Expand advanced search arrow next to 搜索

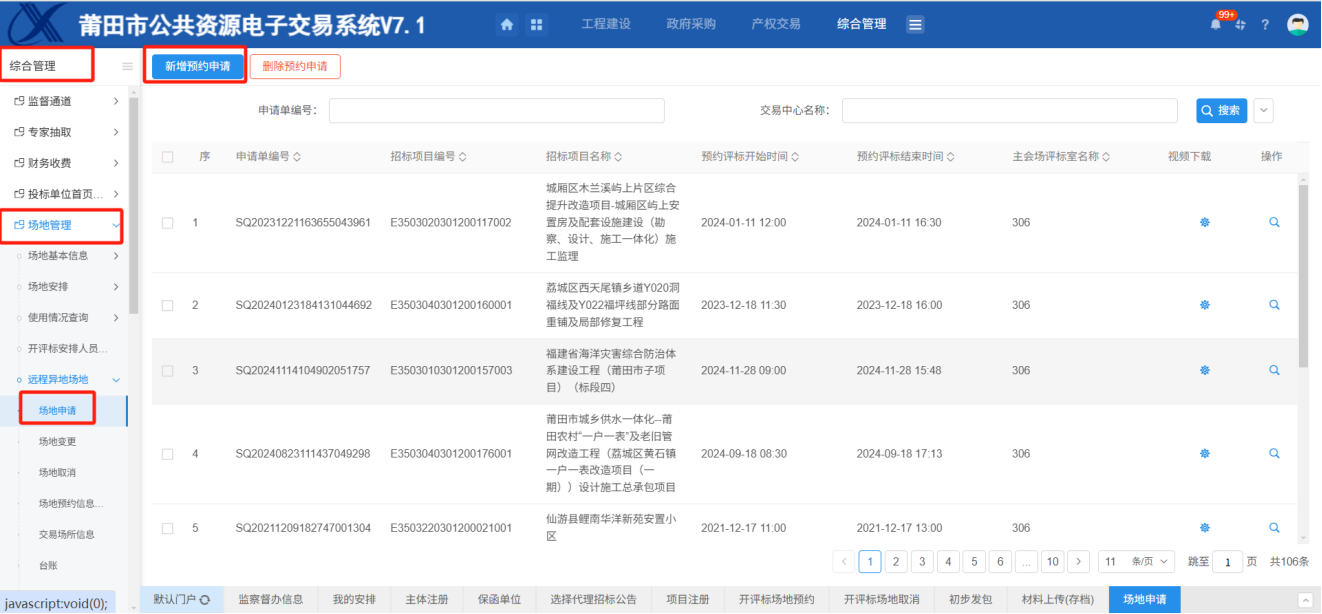pyautogui.click(x=1263, y=110)
